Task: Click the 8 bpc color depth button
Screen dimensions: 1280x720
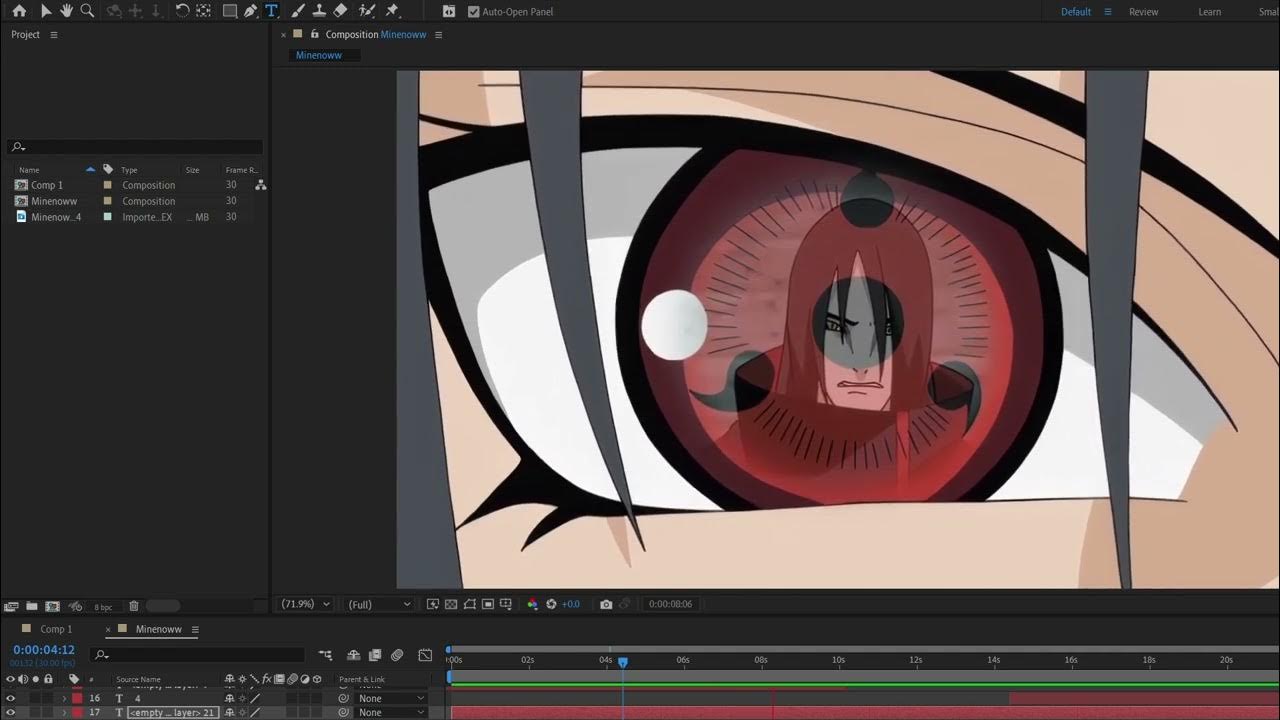Action: (x=103, y=607)
